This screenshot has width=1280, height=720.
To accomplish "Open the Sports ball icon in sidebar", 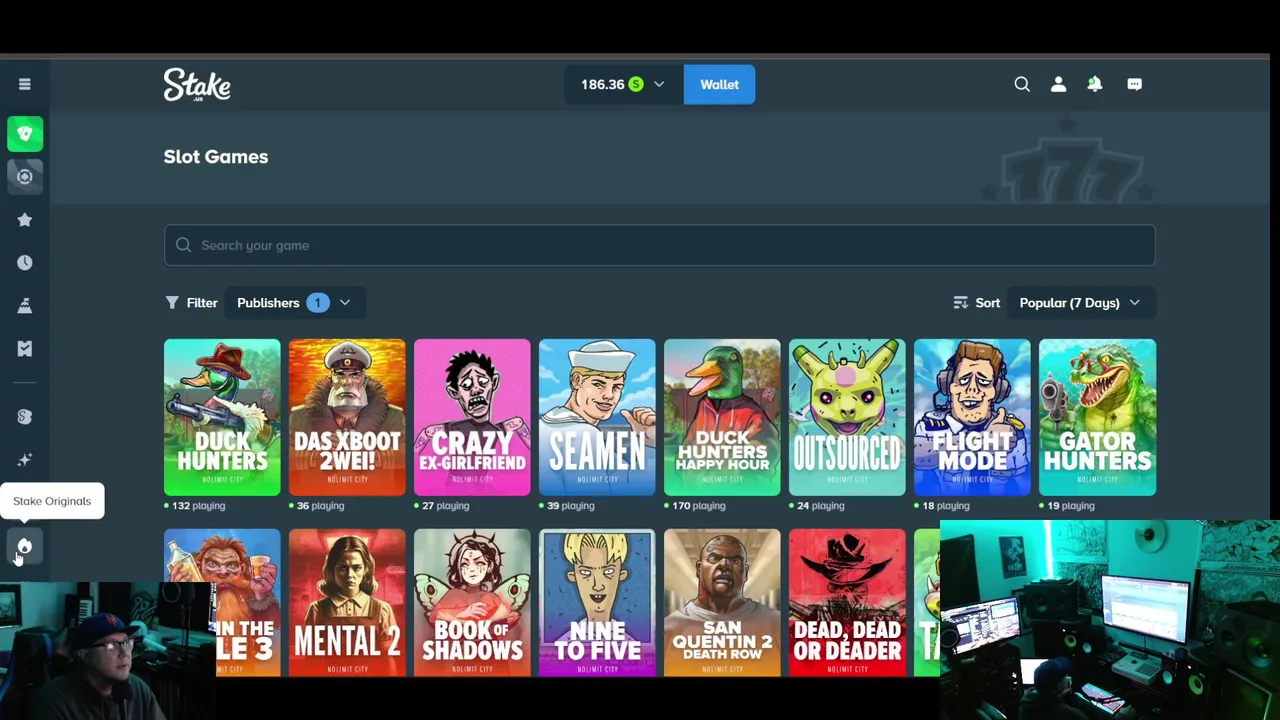I will 25,177.
